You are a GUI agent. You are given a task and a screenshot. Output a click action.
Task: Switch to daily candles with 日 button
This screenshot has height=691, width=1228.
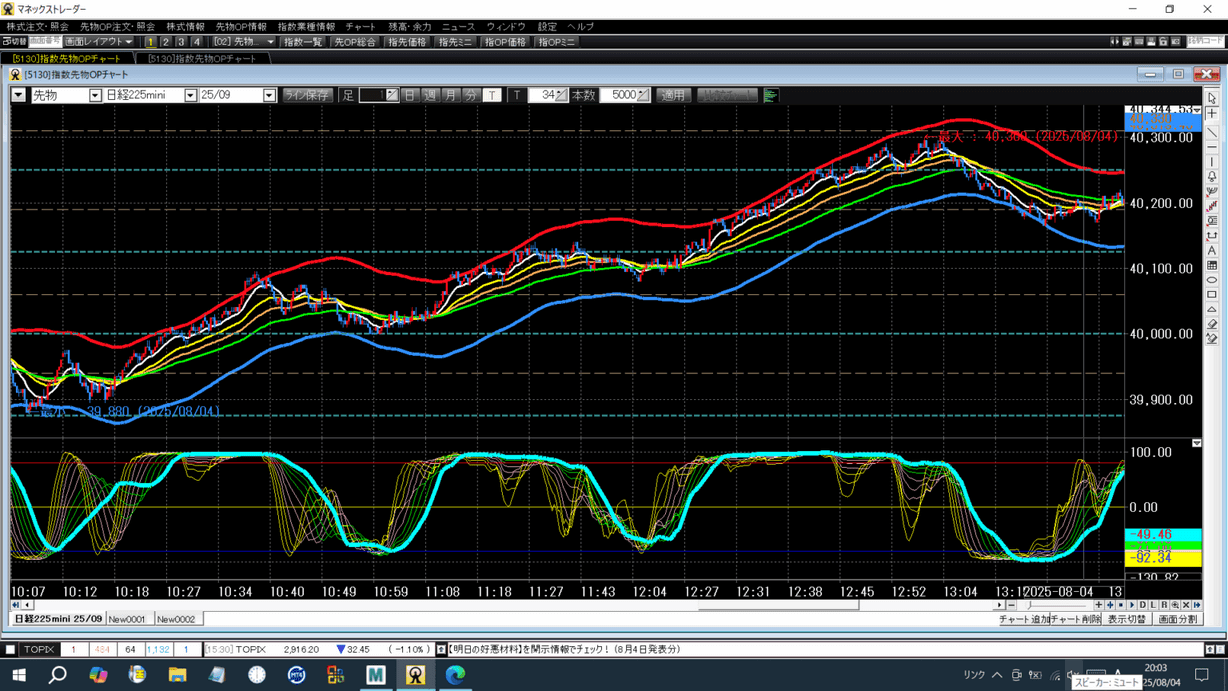point(410,95)
